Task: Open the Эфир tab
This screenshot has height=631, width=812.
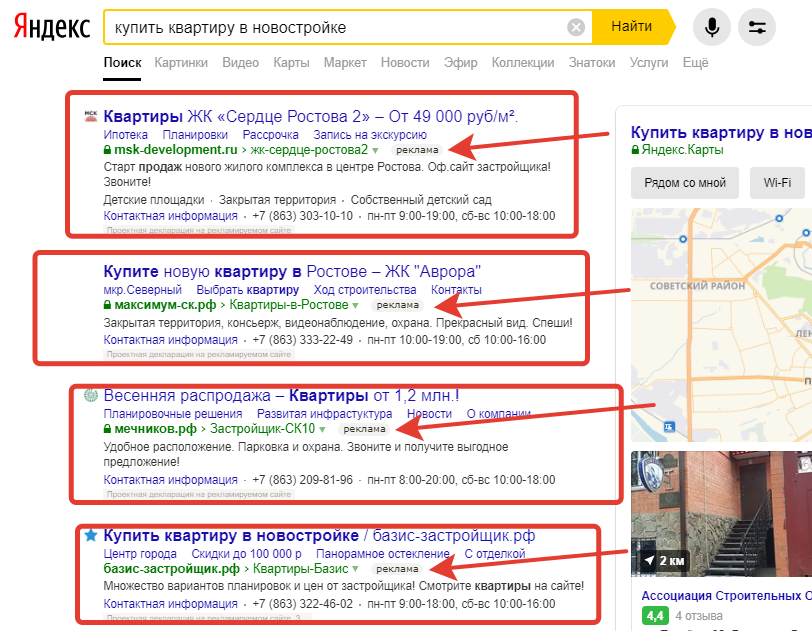Action: (x=460, y=63)
